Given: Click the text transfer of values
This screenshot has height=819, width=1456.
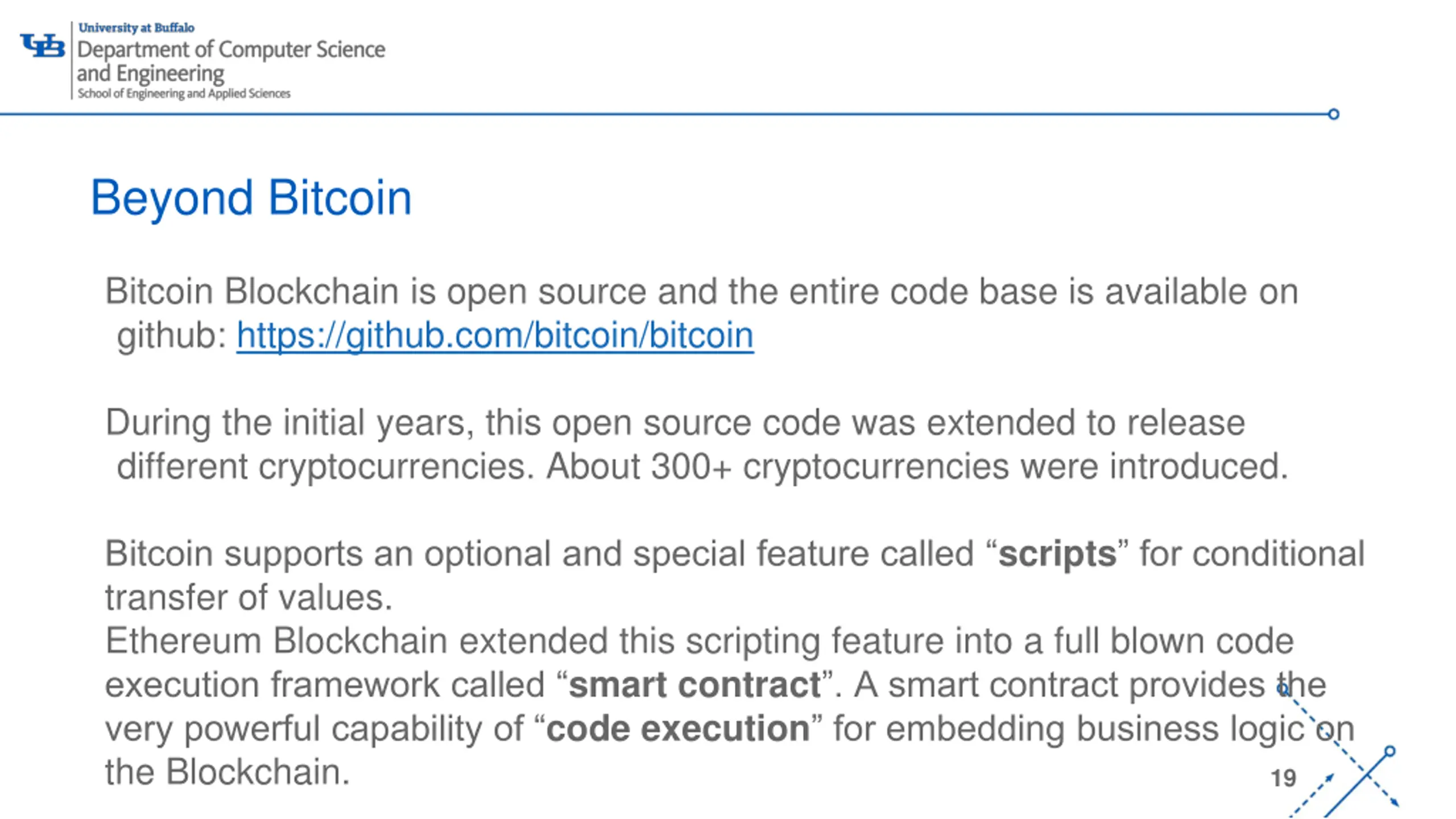Looking at the screenshot, I should click(x=249, y=598).
